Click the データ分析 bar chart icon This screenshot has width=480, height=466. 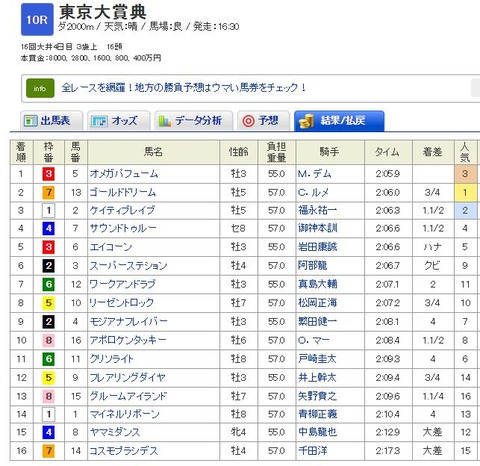pos(165,121)
